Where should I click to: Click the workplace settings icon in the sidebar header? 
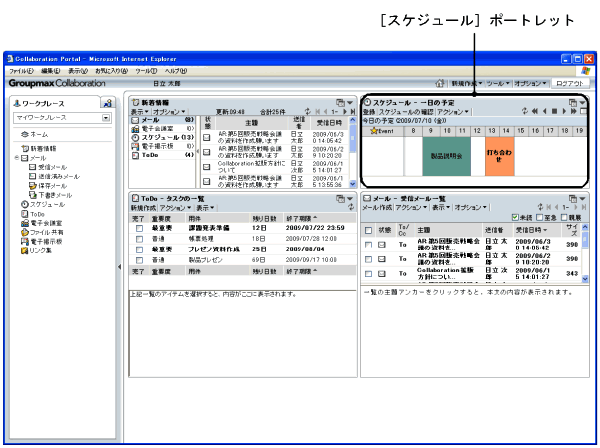106,103
